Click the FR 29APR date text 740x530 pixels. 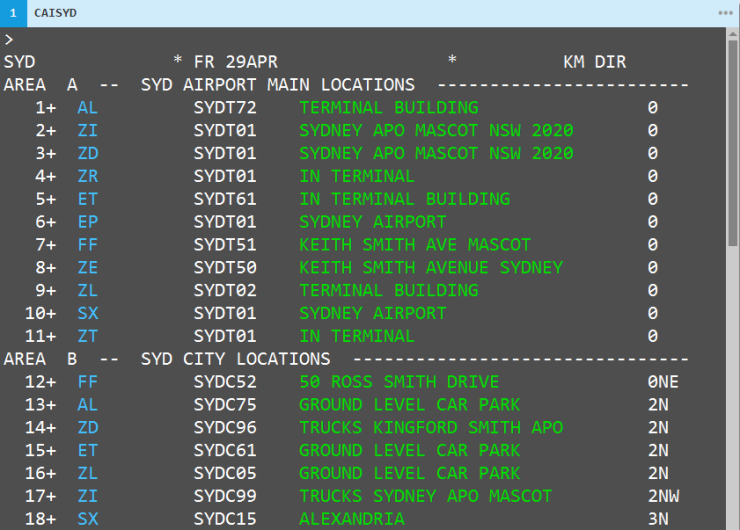pyautogui.click(x=236, y=62)
